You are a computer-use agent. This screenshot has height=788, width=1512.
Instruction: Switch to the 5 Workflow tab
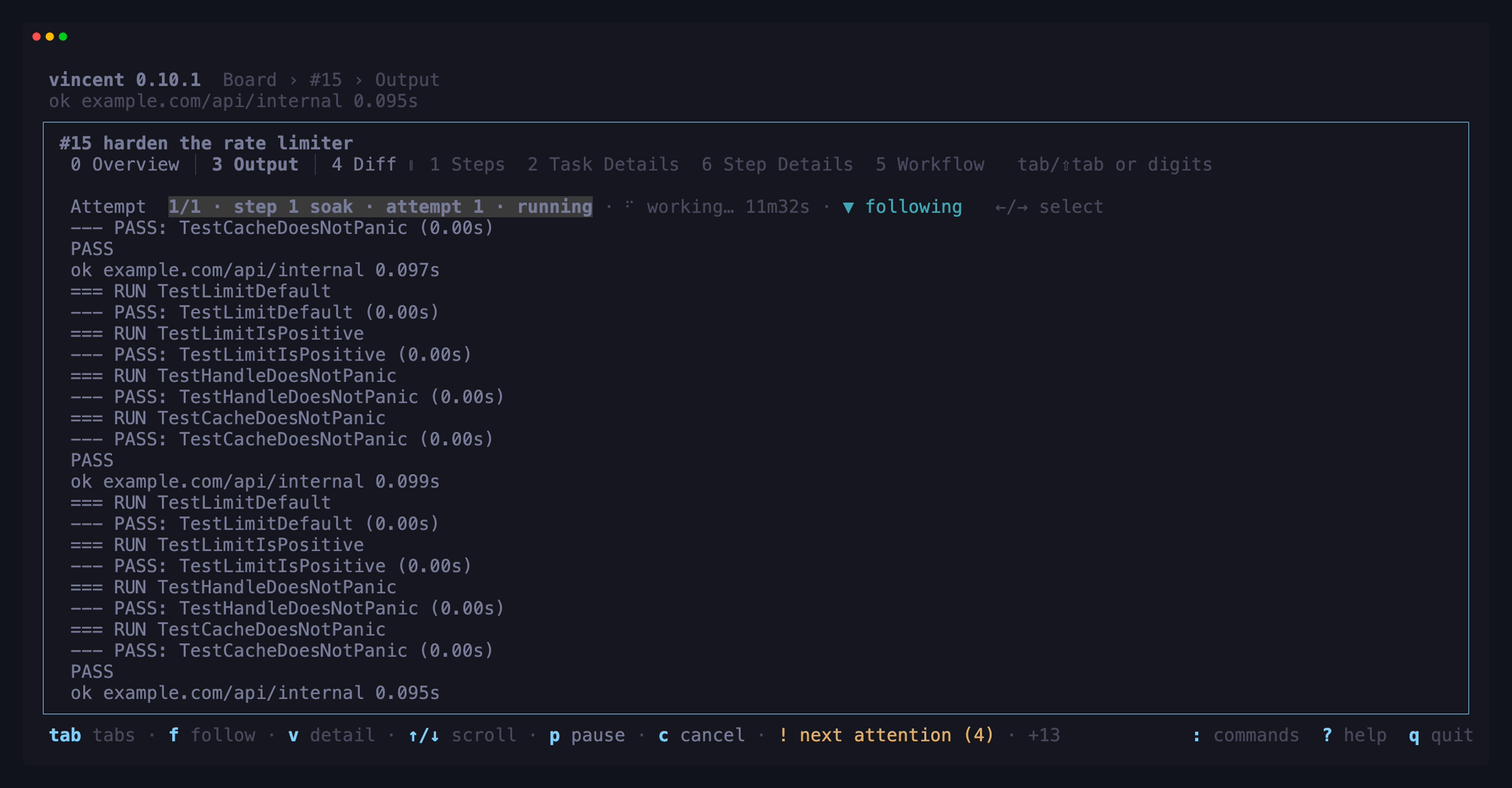(x=929, y=165)
